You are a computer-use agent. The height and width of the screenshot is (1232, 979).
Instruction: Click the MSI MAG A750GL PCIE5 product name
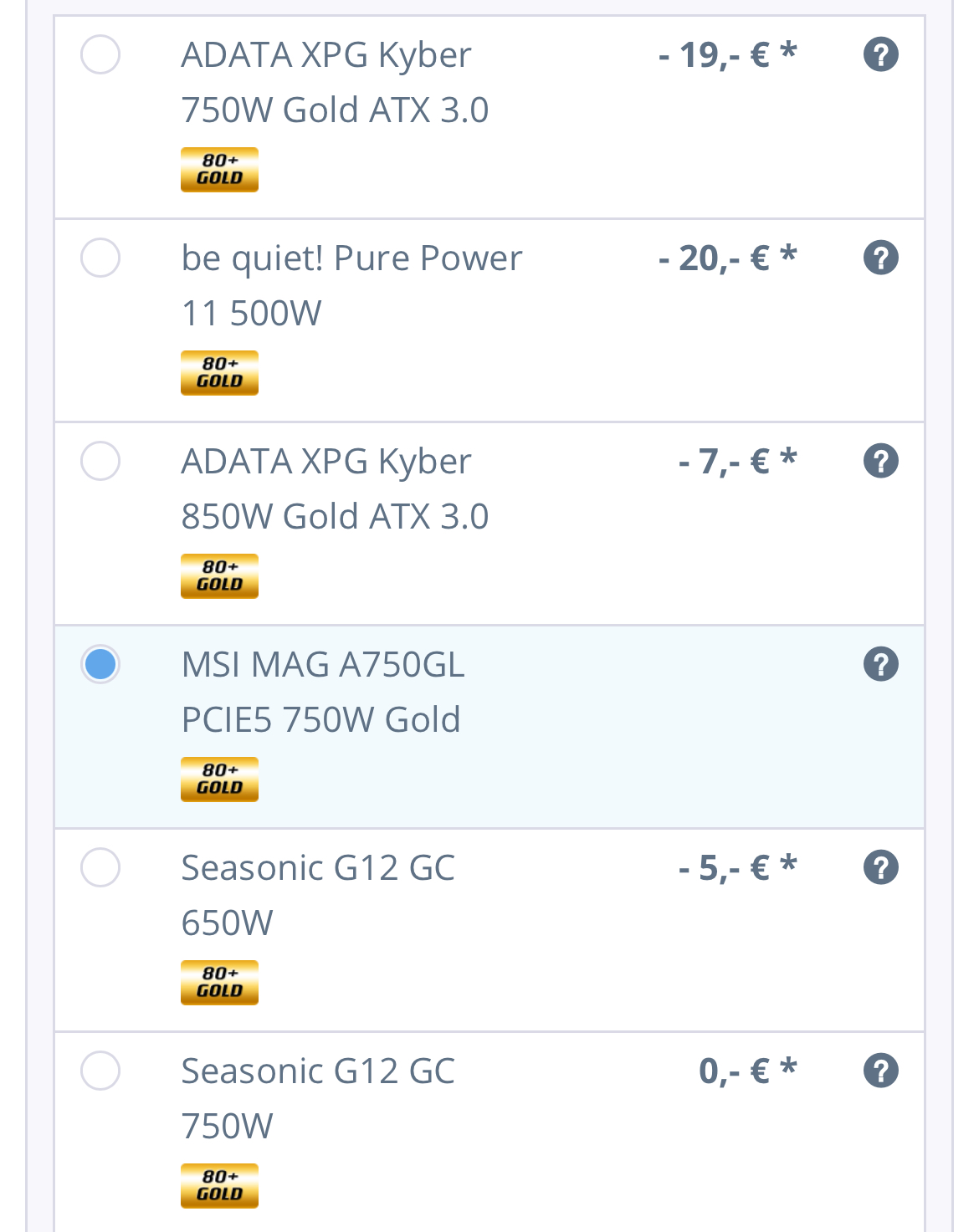[323, 692]
